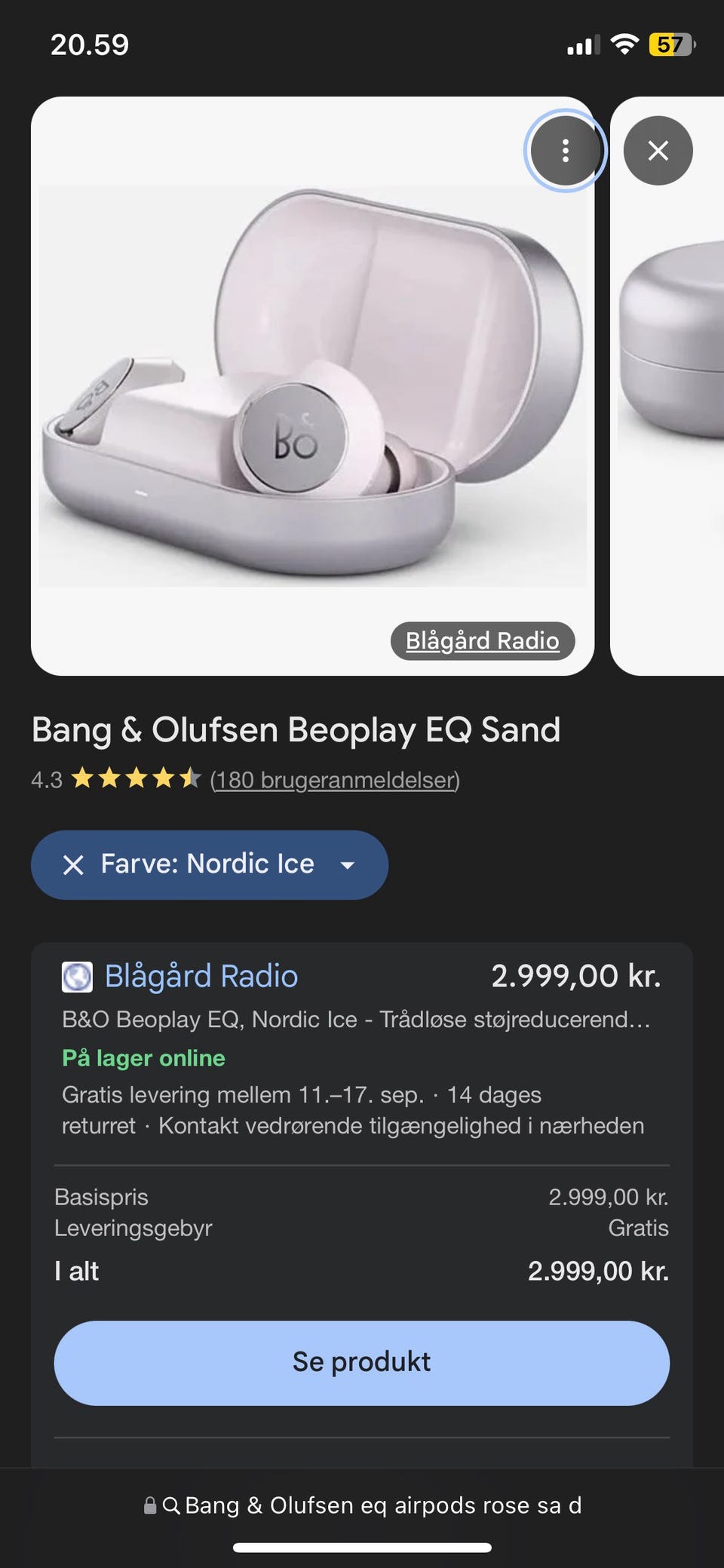This screenshot has width=724, height=1568.
Task: Tap the lock icon in address bar
Action: pos(150,1505)
